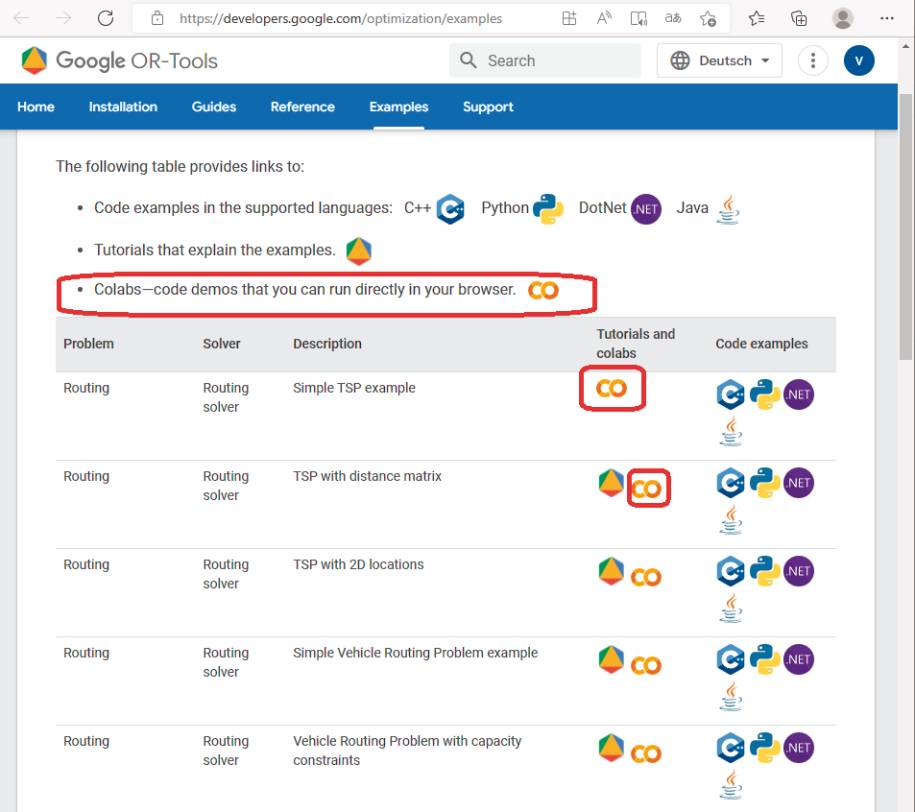Open C++ code for Simple Vehicle Routing Problem
The height and width of the screenshot is (812, 915).
pos(730,659)
